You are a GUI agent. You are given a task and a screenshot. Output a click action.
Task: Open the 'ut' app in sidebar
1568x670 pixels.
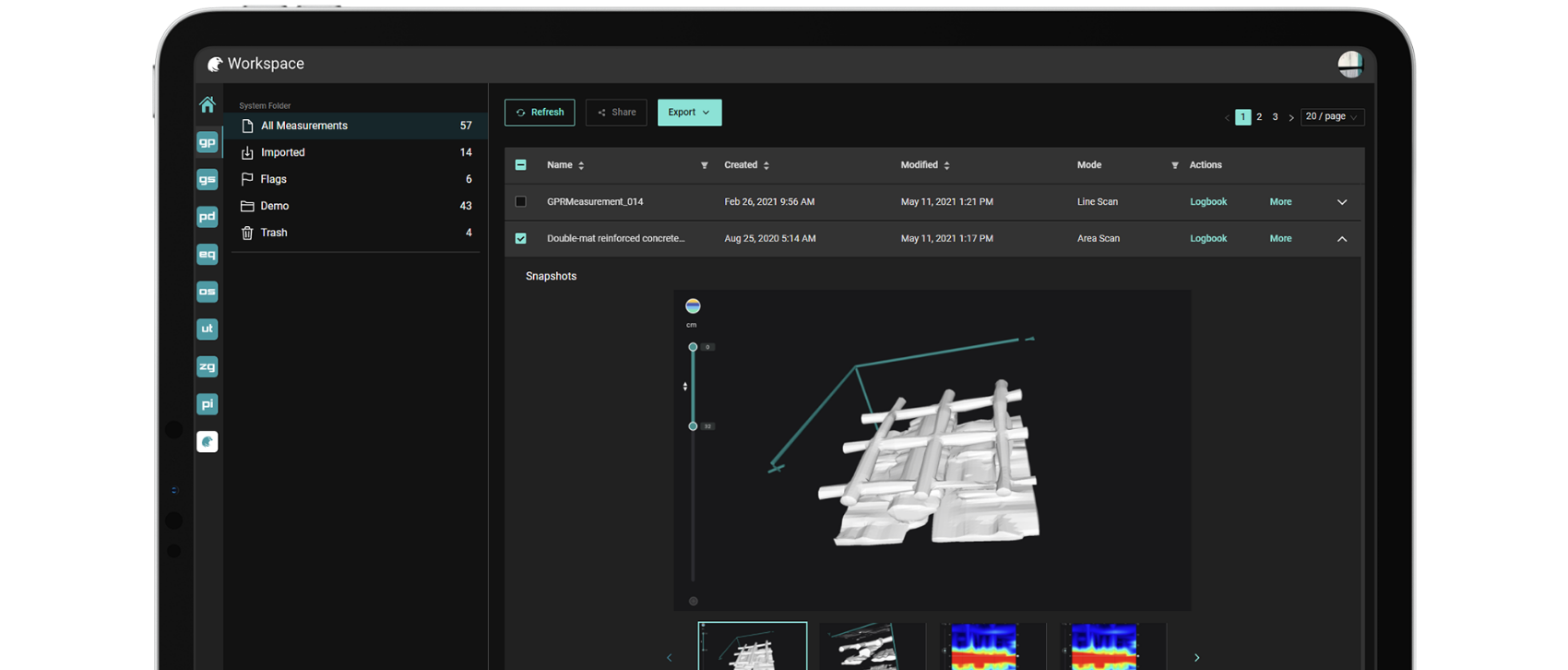(x=208, y=329)
